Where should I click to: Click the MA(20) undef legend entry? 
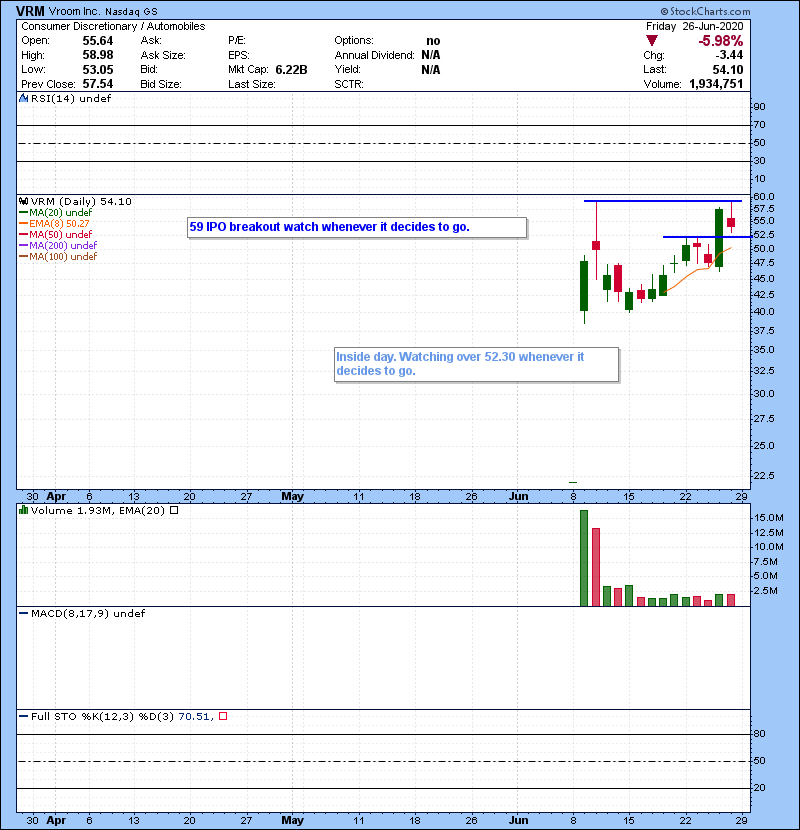[56, 212]
